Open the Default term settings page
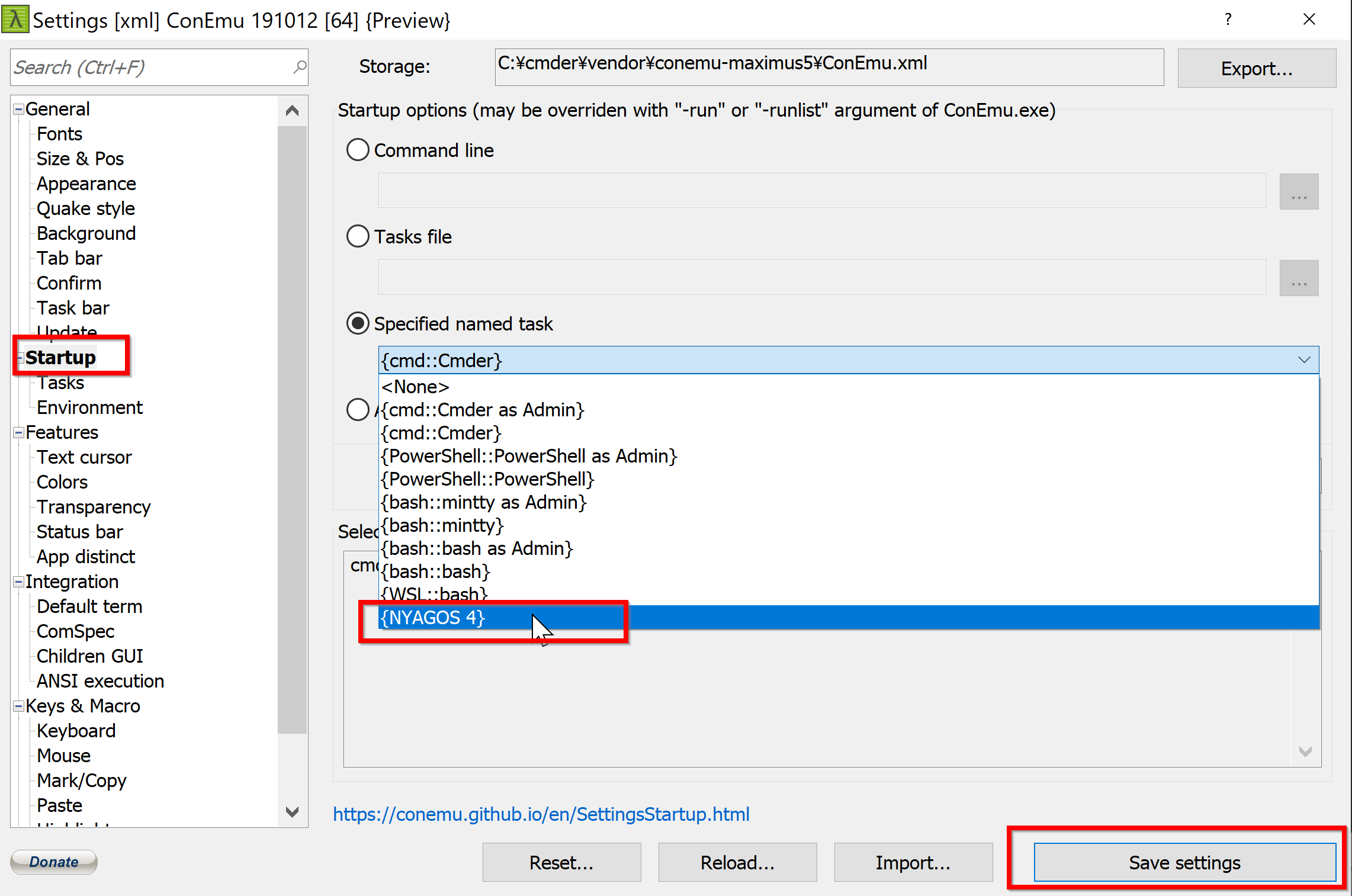 pyautogui.click(x=89, y=606)
